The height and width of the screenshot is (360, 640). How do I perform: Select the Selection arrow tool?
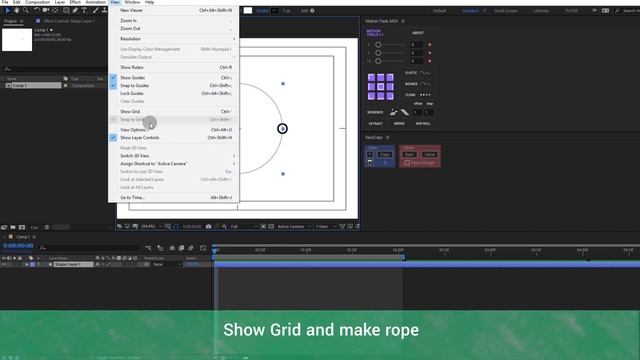click(7, 10)
